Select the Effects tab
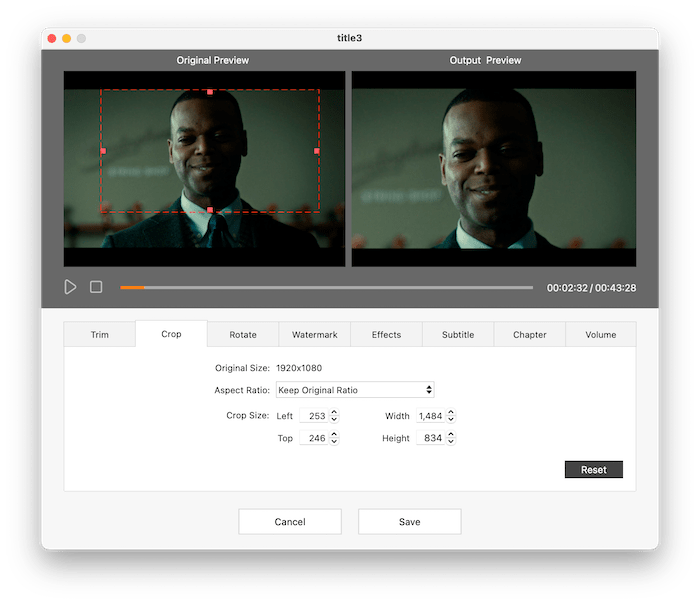 click(x=386, y=335)
